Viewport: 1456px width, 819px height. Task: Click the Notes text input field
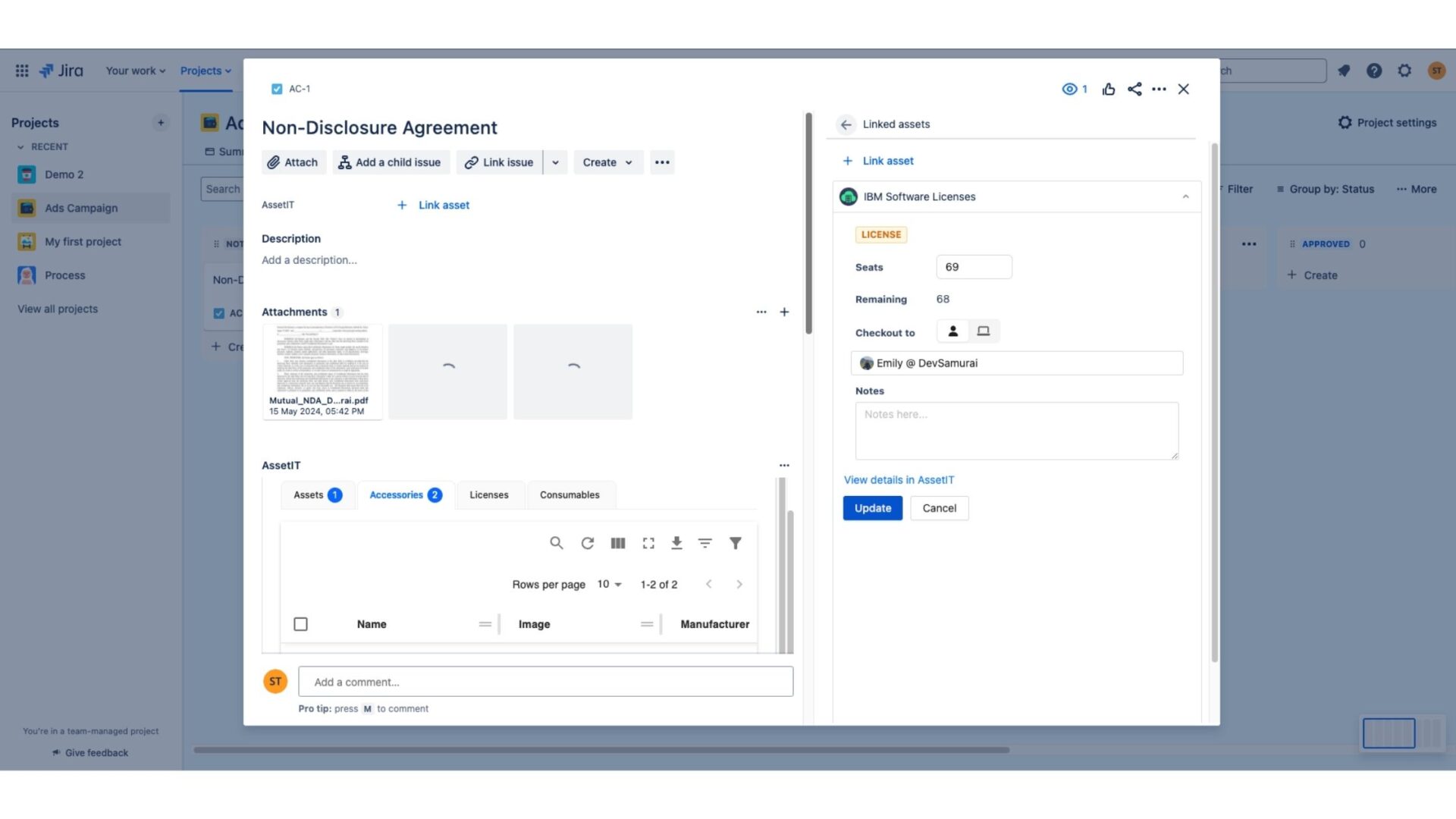1017,430
